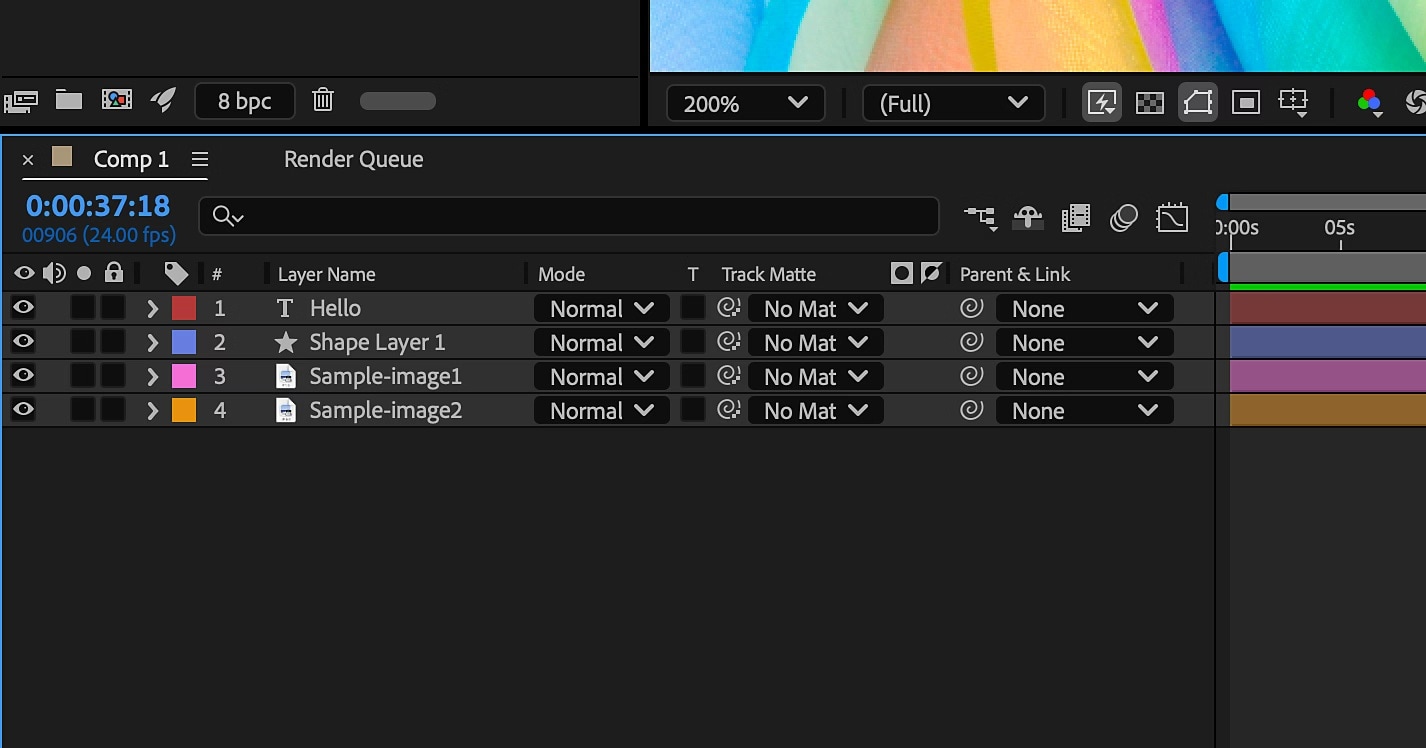The image size is (1426, 748).
Task: Click the 05s mark on time ruler
Action: click(1339, 228)
